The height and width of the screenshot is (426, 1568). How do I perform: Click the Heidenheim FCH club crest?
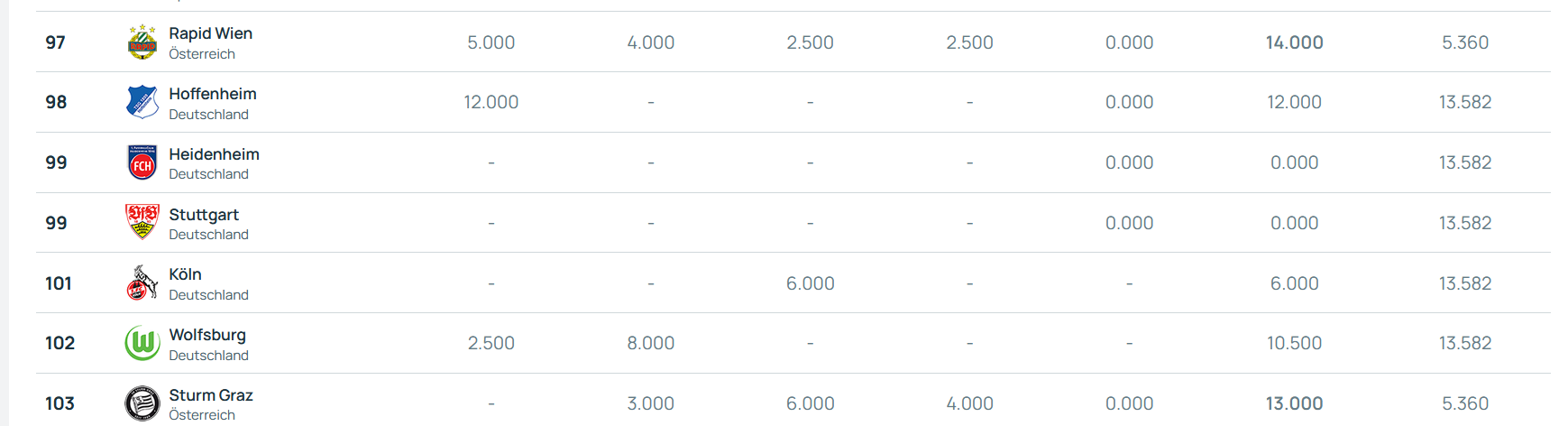(x=142, y=162)
